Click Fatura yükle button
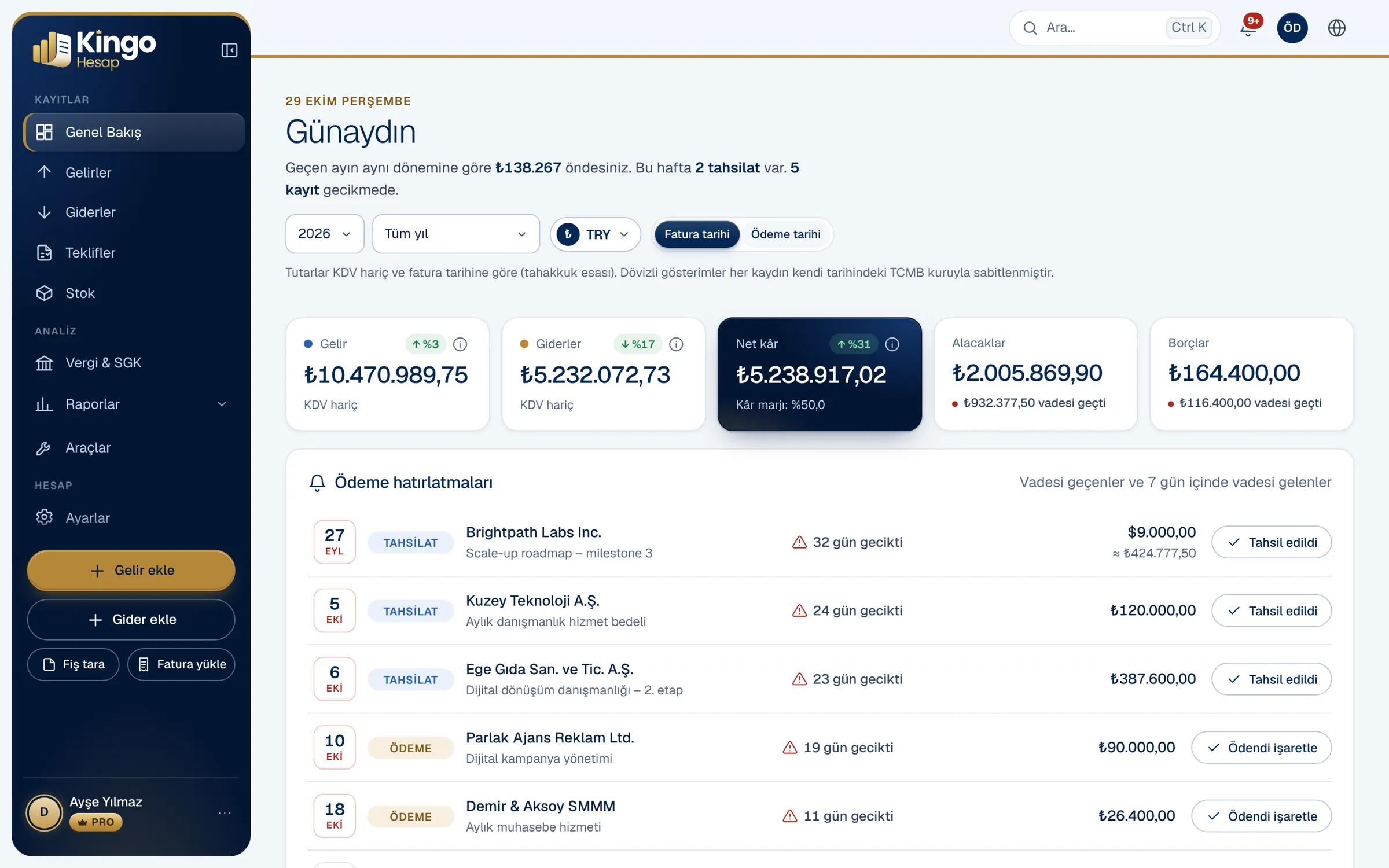1389x868 pixels. (x=181, y=664)
